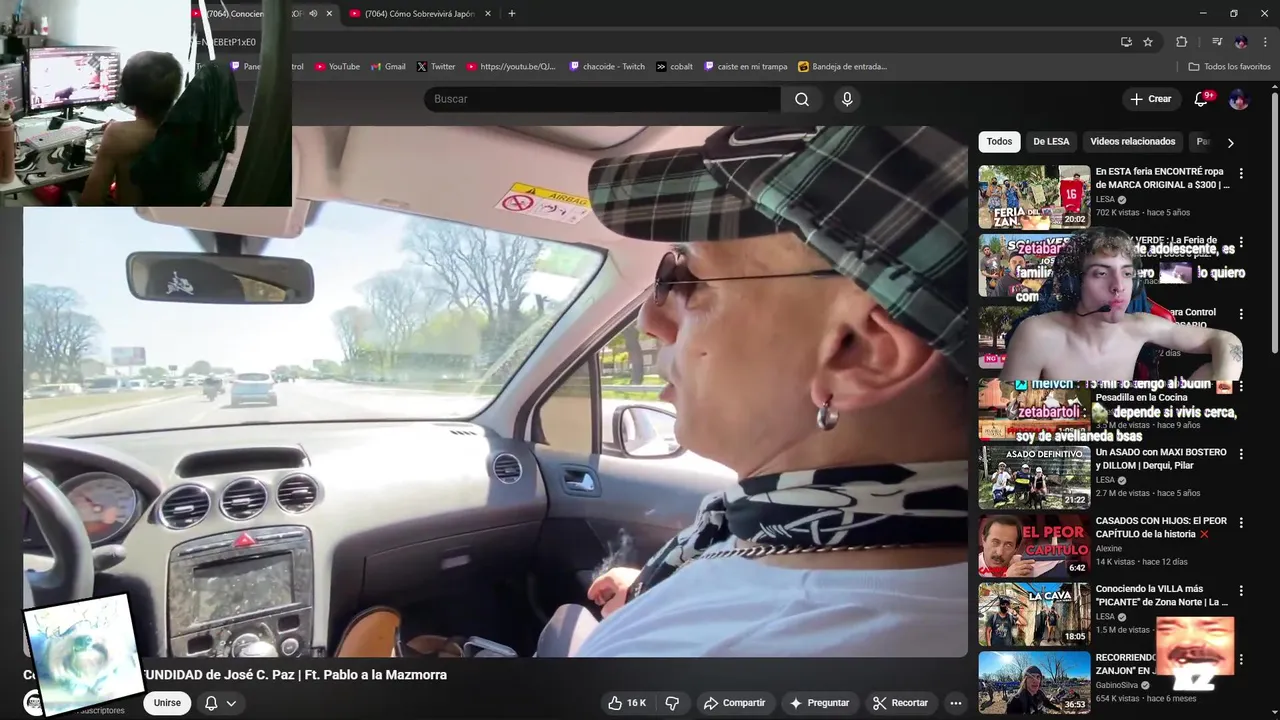Open Un ASADO con MAXI BOSTERO title
Viewport: 1280px width, 720px height.
click(x=1161, y=459)
